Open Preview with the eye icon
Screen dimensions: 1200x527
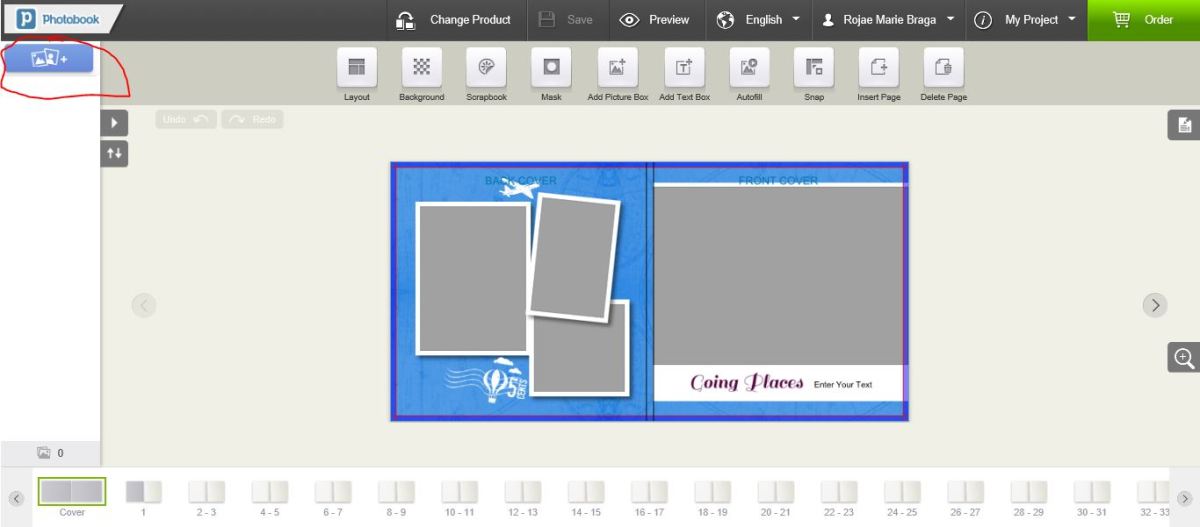click(655, 20)
